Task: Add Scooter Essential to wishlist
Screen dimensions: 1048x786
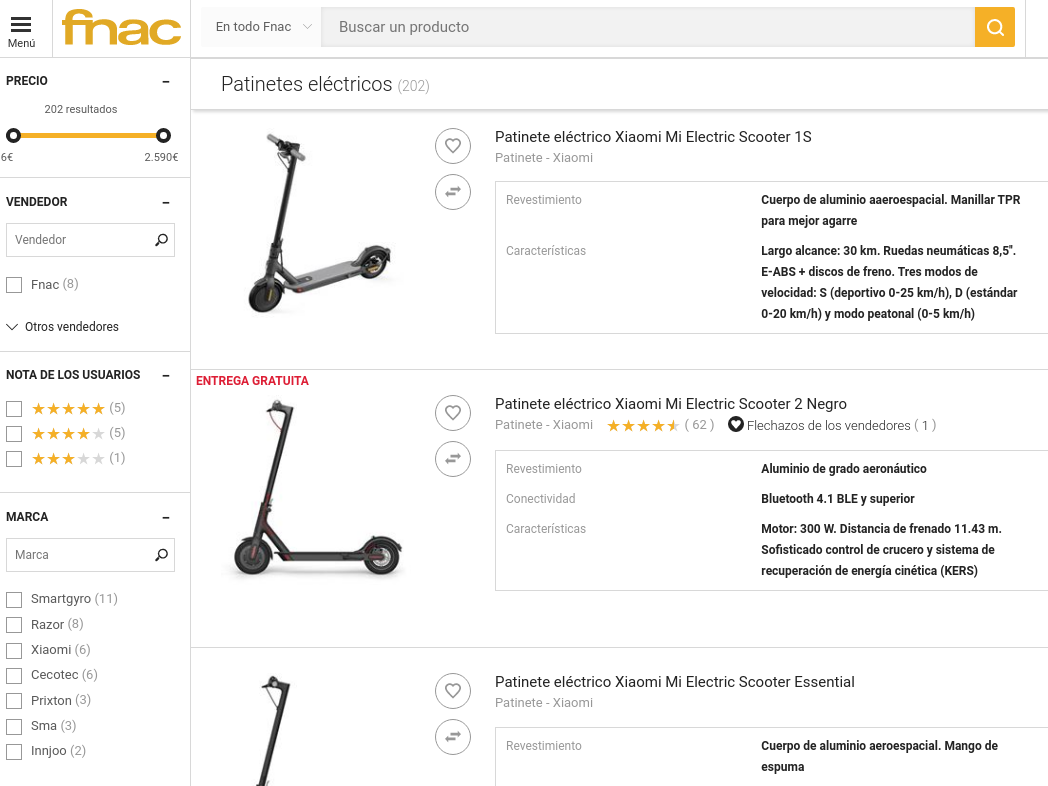Action: [x=453, y=691]
